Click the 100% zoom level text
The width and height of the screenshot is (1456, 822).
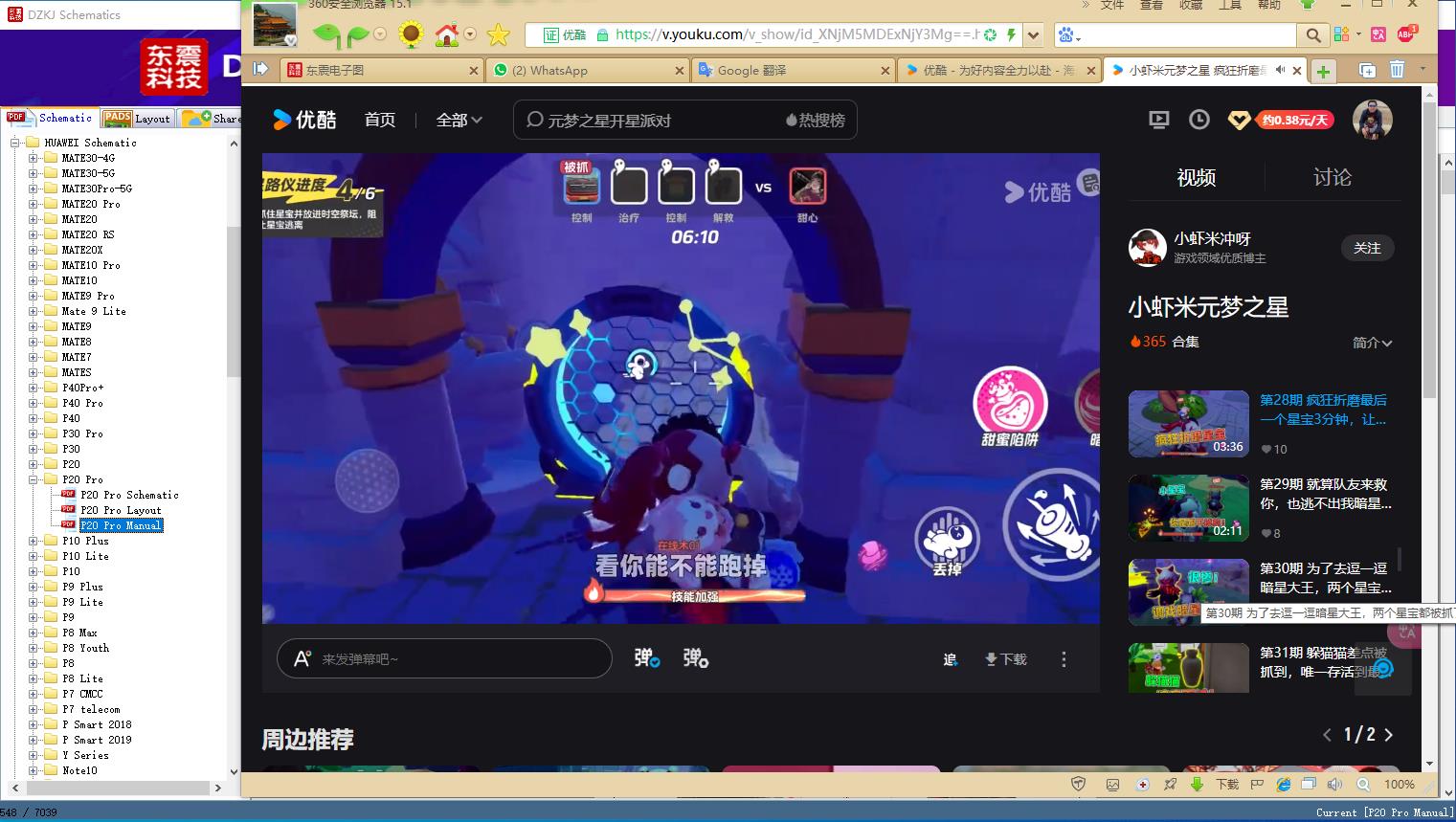tap(1399, 784)
